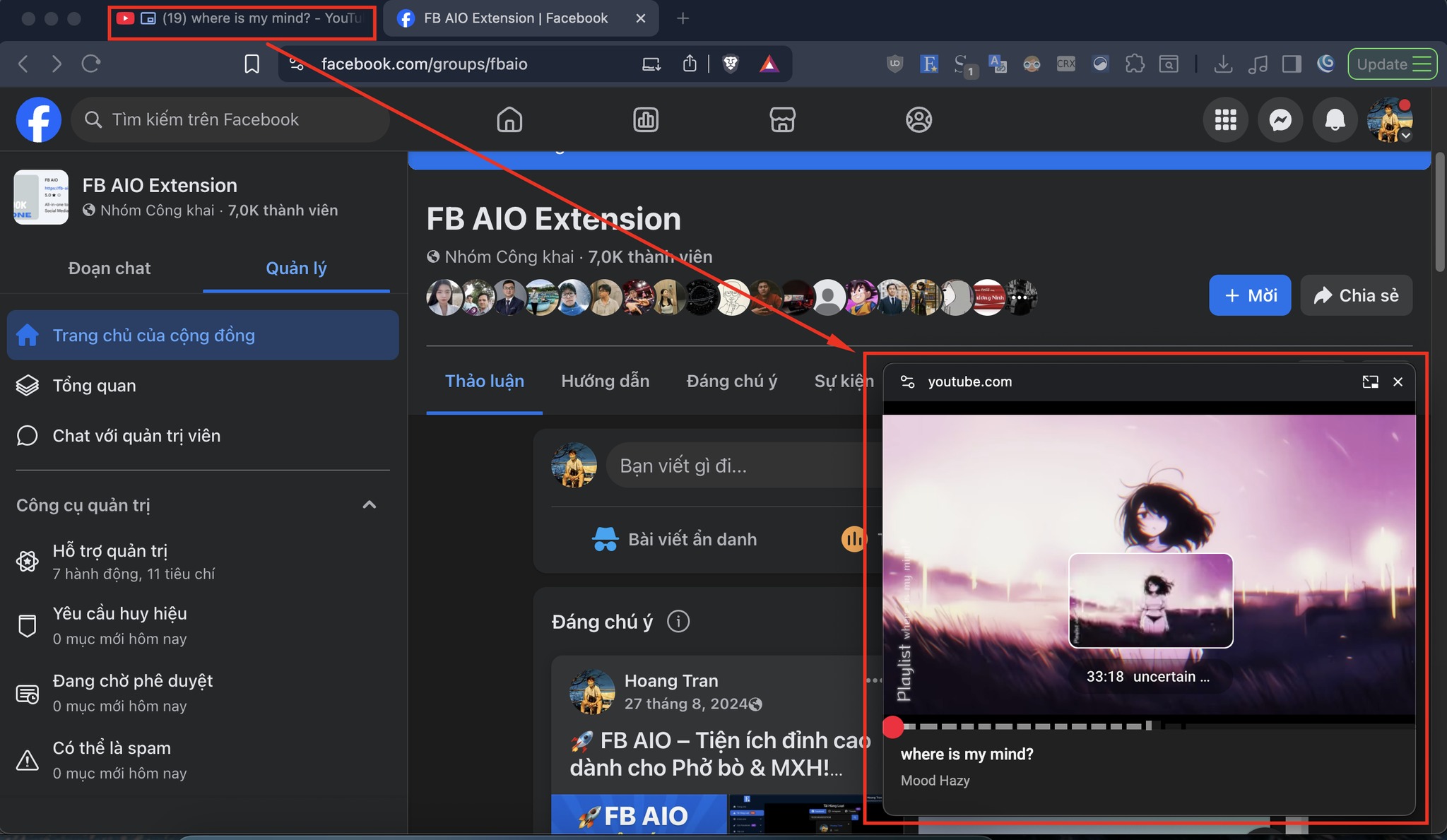
Task: Open 'Hỗ trợ quản trị' item
Action: tap(203, 562)
